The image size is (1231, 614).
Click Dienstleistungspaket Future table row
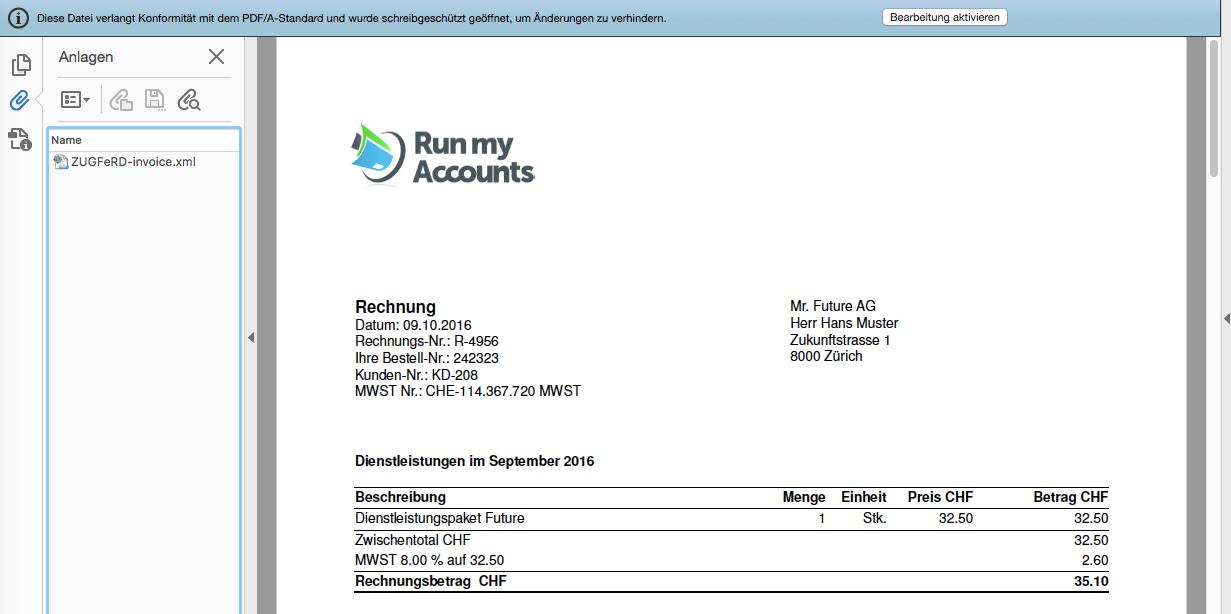pos(731,518)
